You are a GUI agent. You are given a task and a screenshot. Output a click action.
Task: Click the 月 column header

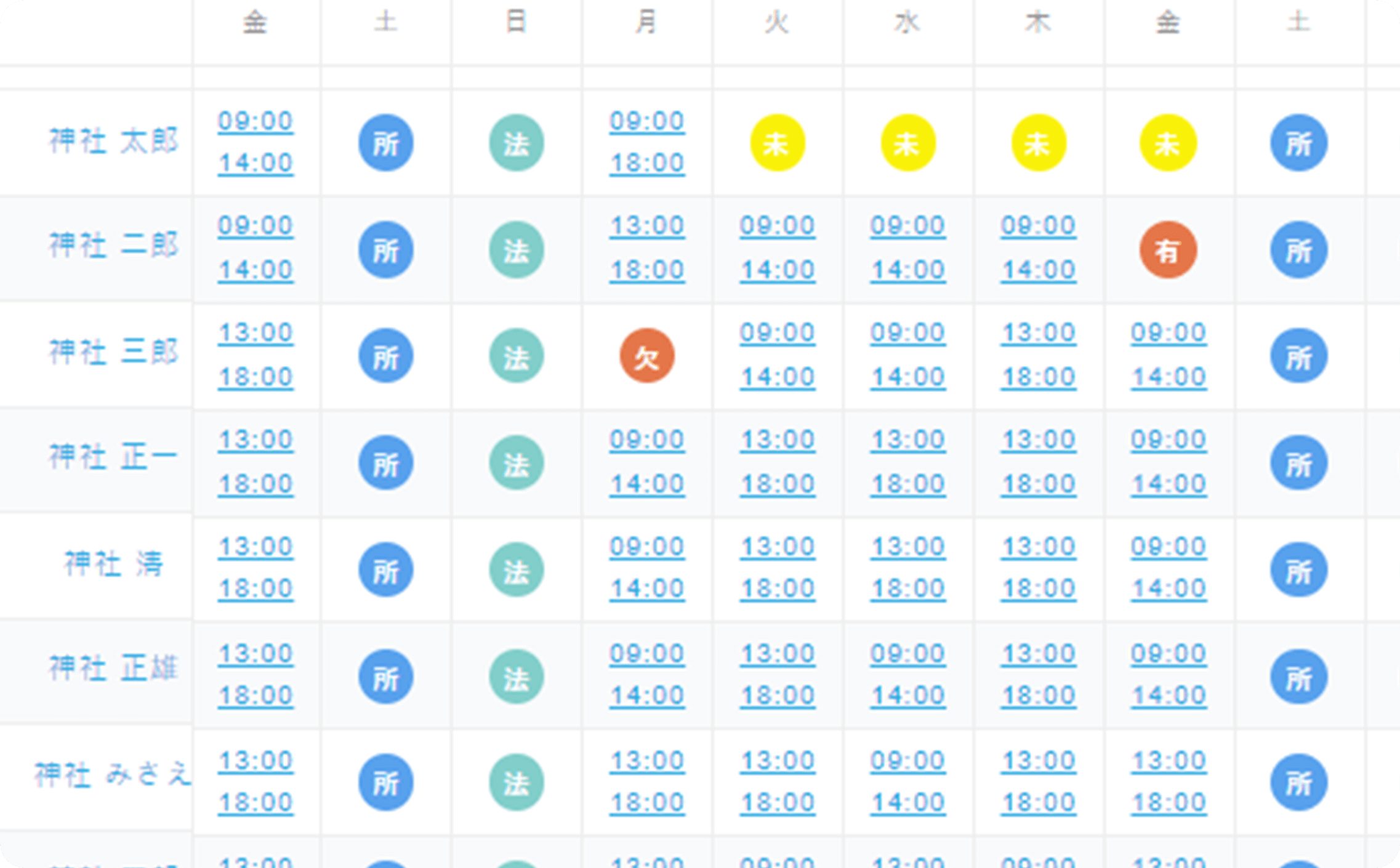coord(646,23)
